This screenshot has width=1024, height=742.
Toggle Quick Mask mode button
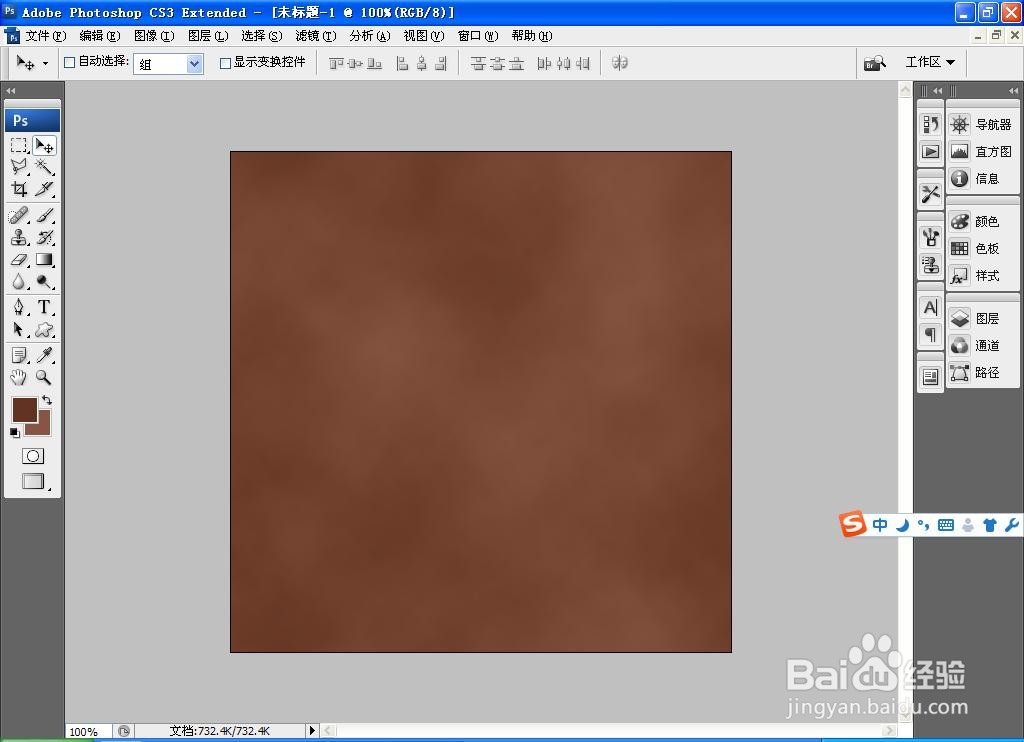(33, 456)
